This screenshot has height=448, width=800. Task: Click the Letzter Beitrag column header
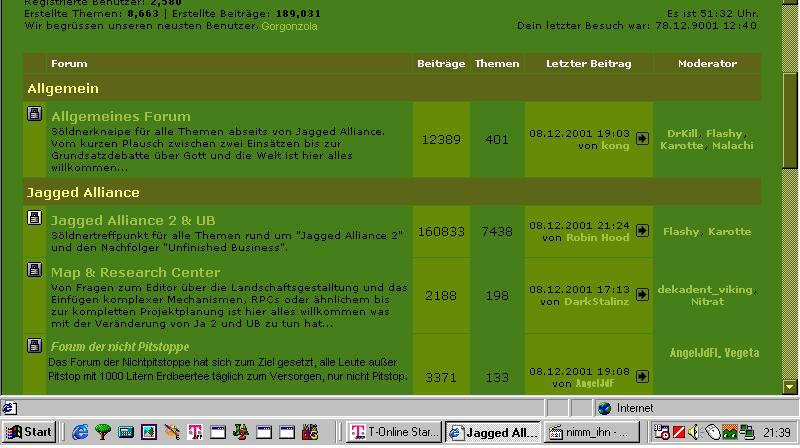tap(588, 64)
